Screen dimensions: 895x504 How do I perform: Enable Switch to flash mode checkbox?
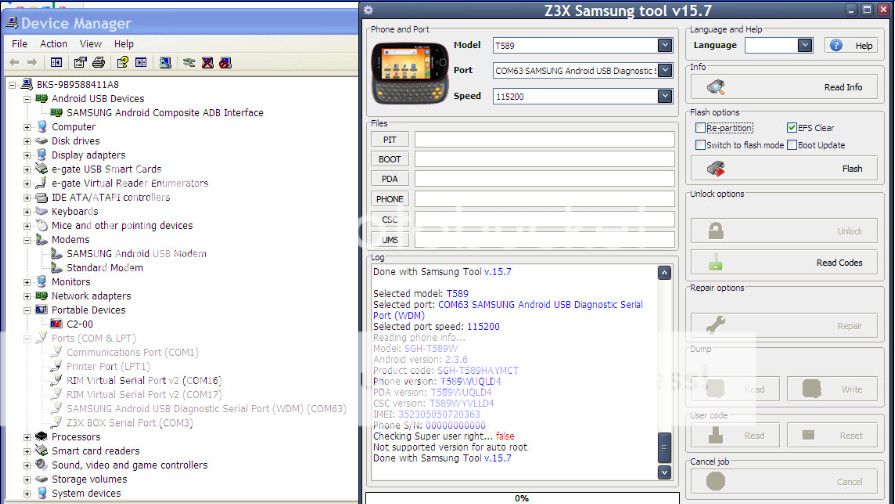[700, 144]
